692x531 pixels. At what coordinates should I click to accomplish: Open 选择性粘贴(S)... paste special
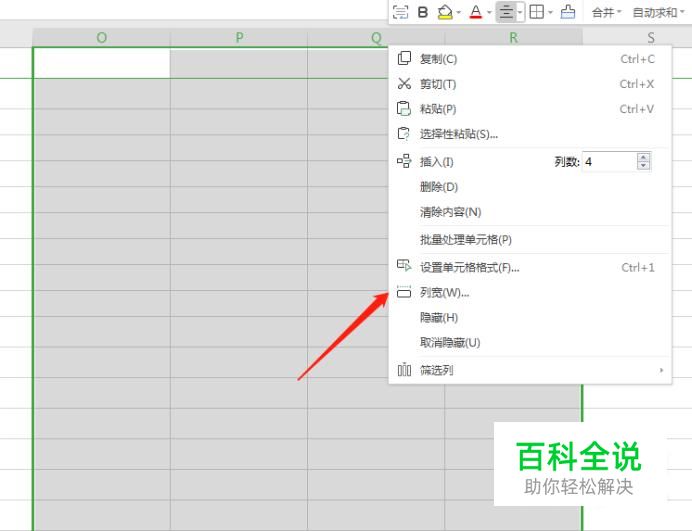pos(530,134)
